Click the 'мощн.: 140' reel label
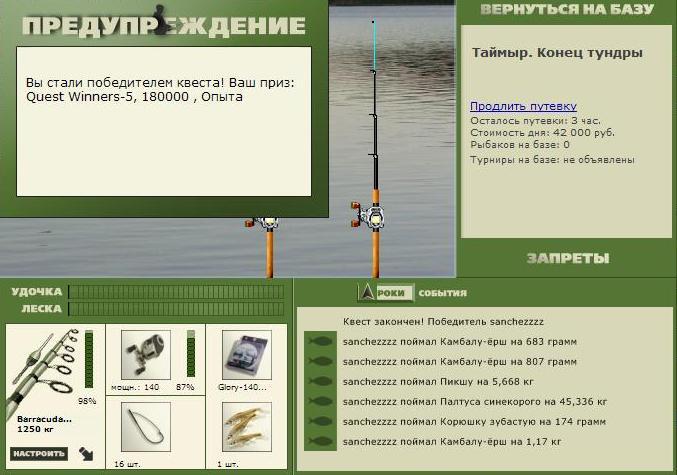Screen dimensions: 677x475 (x=135, y=387)
